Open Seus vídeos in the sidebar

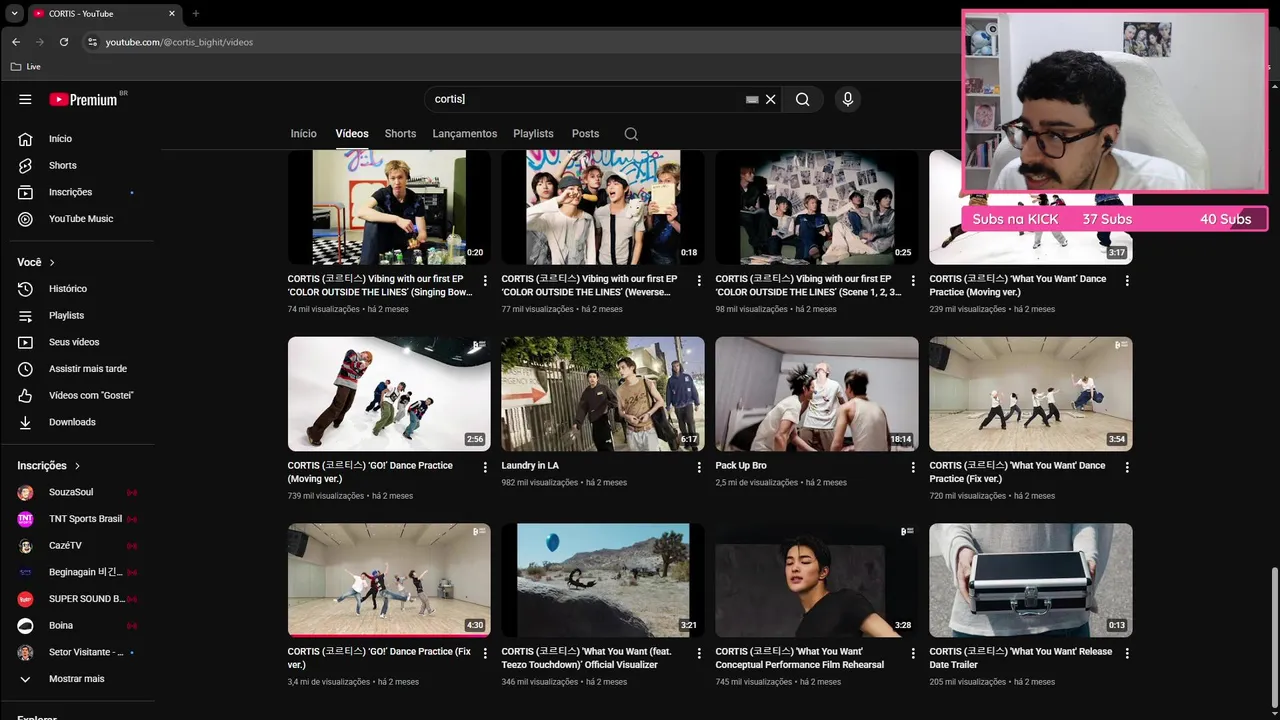pos(76,342)
